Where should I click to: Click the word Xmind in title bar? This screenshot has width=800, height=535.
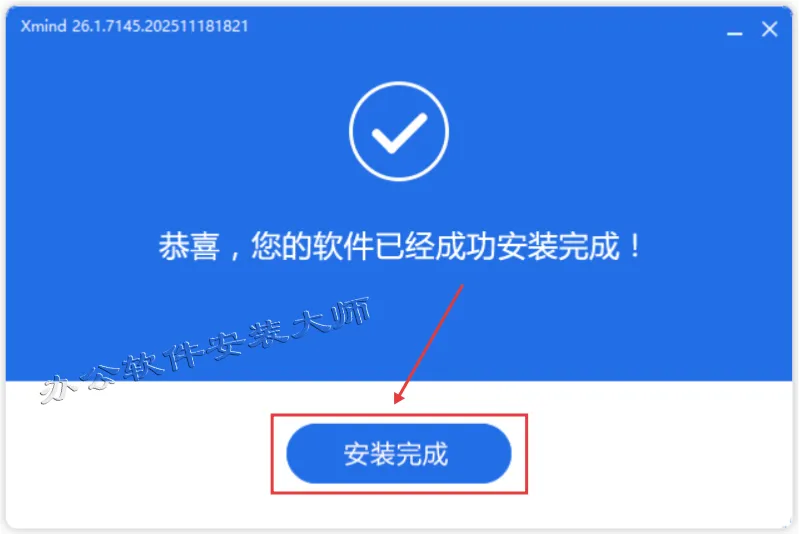point(43,26)
